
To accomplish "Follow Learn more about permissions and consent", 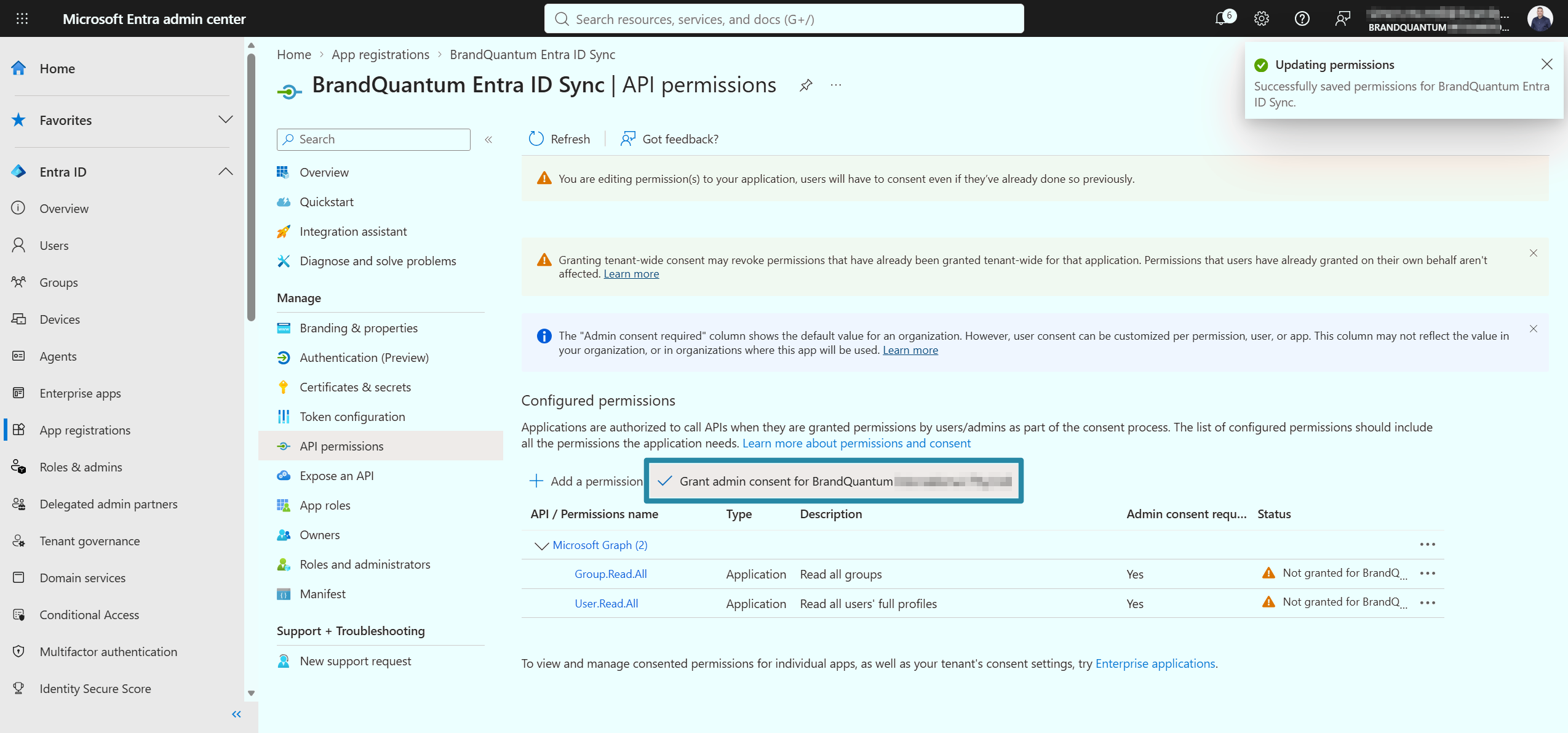I will 856,443.
